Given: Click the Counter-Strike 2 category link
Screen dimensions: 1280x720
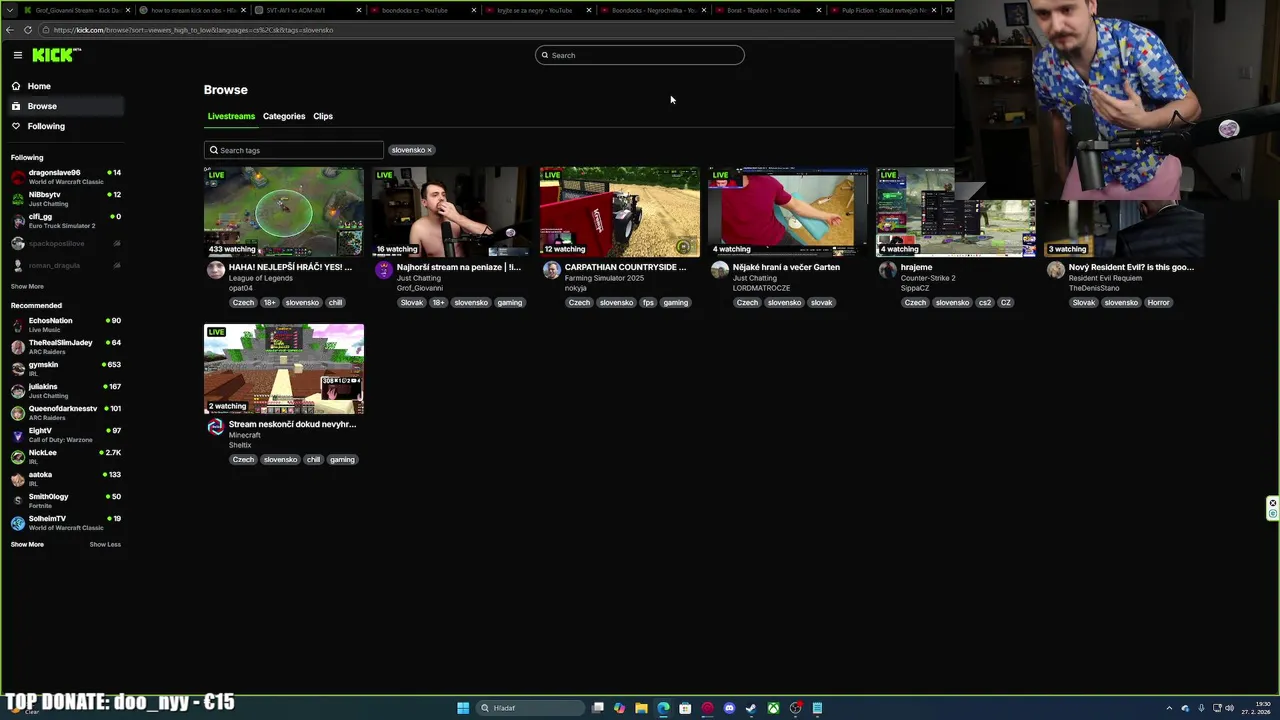Looking at the screenshot, I should pyautogui.click(x=928, y=278).
